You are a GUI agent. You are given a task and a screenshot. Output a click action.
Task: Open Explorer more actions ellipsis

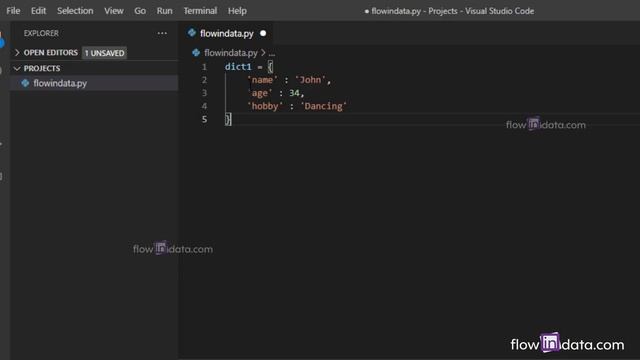162,33
